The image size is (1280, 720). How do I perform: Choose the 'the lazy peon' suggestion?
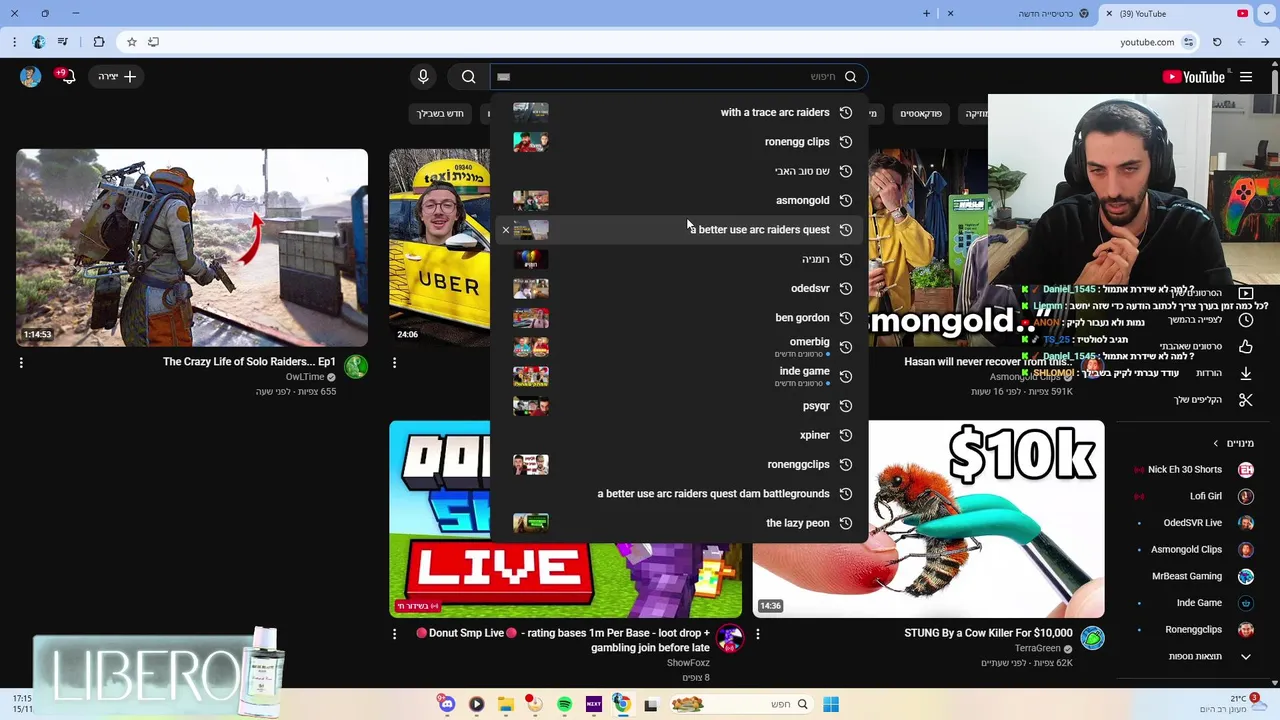pyautogui.click(x=680, y=523)
